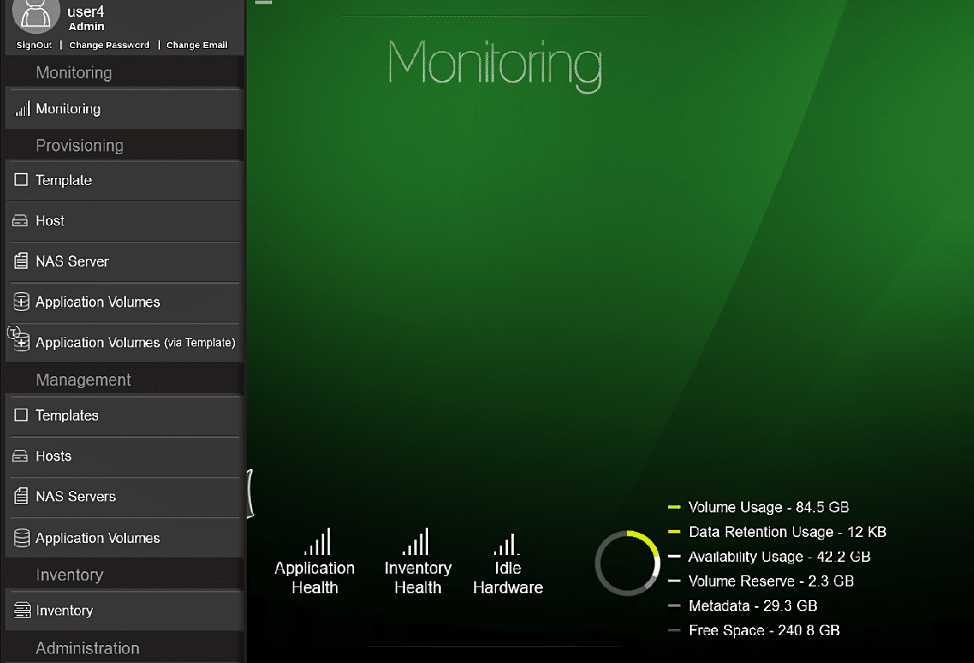
Task: Open the Application Health bars icon
Action: [x=317, y=541]
